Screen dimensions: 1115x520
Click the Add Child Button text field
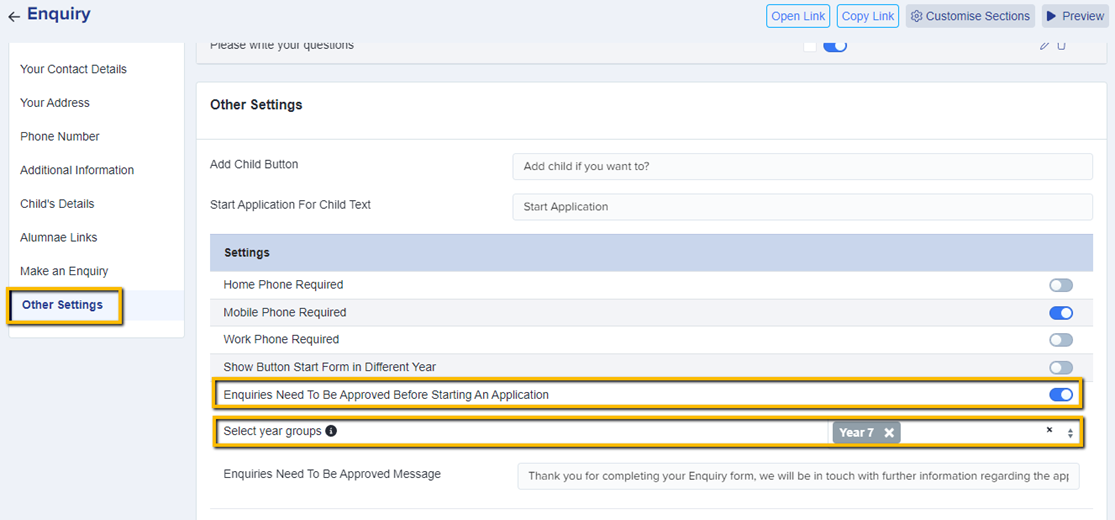(x=801, y=167)
